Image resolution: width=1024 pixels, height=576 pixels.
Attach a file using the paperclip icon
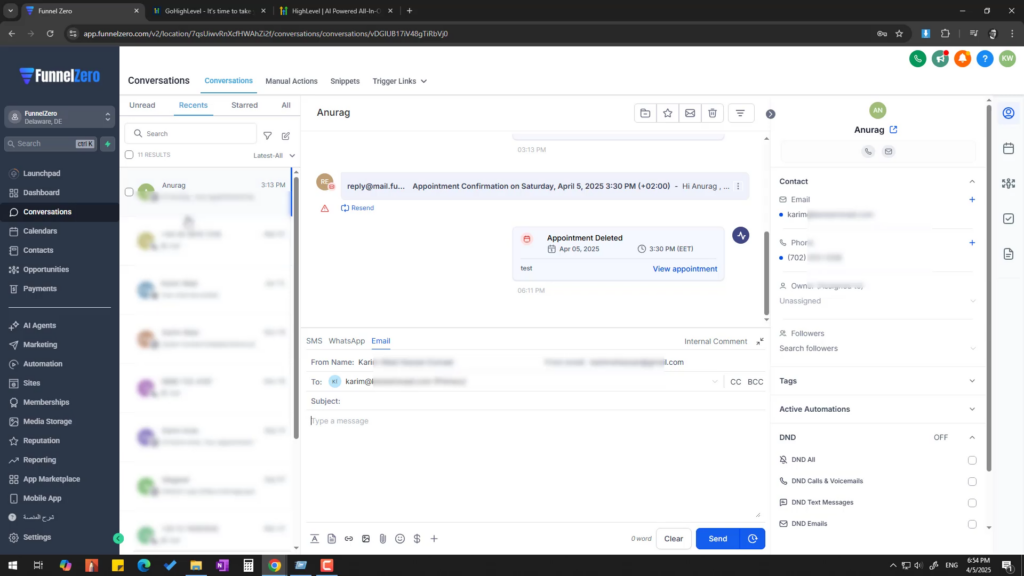pos(383,539)
